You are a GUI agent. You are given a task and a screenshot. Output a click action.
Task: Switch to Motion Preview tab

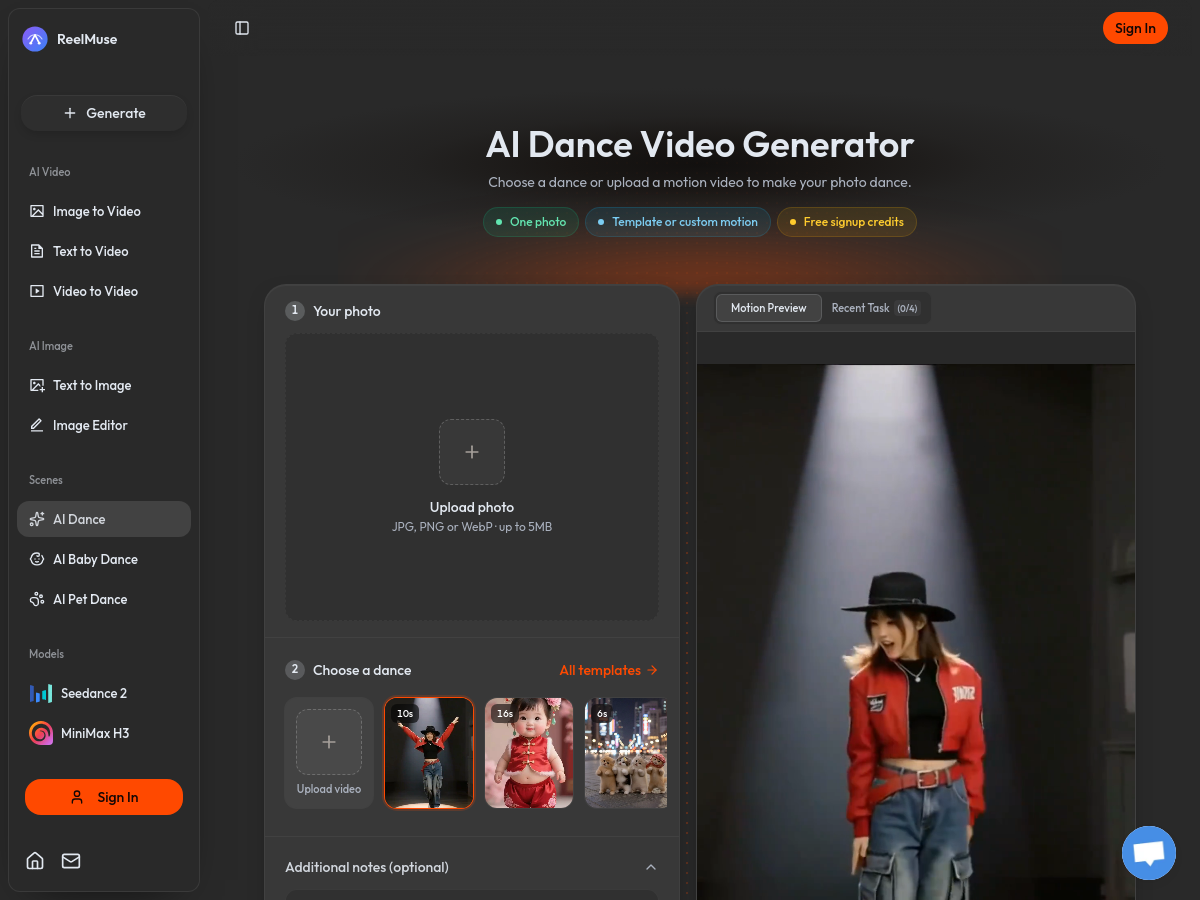click(768, 308)
